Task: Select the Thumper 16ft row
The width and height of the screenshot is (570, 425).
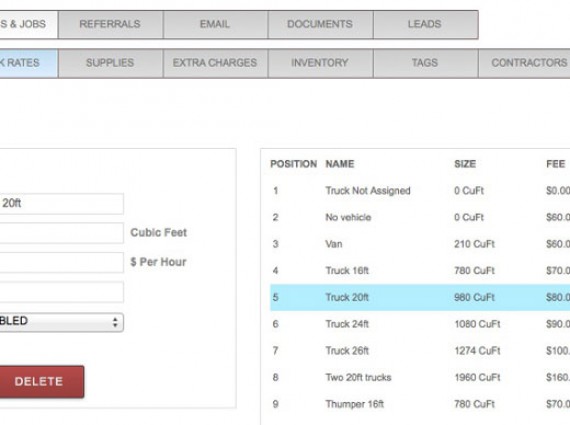Action: pyautogui.click(x=420, y=404)
